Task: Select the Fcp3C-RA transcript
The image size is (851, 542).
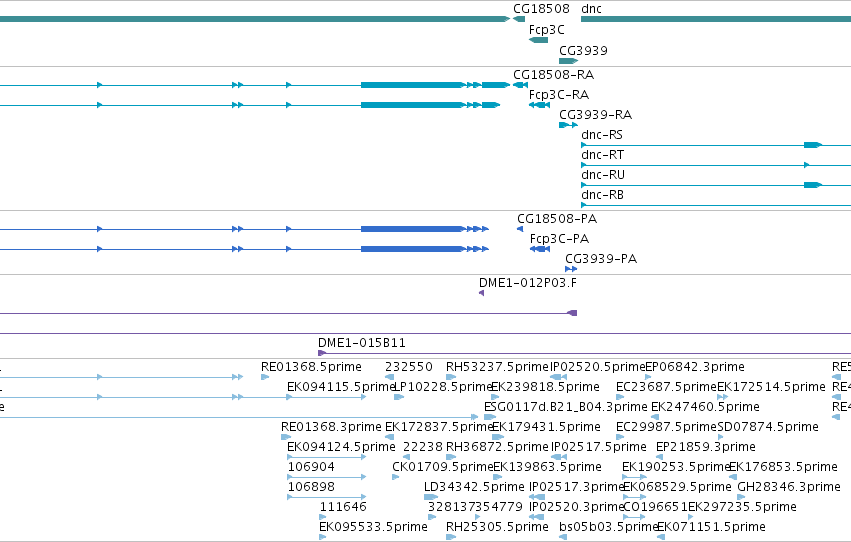Action: click(x=559, y=94)
